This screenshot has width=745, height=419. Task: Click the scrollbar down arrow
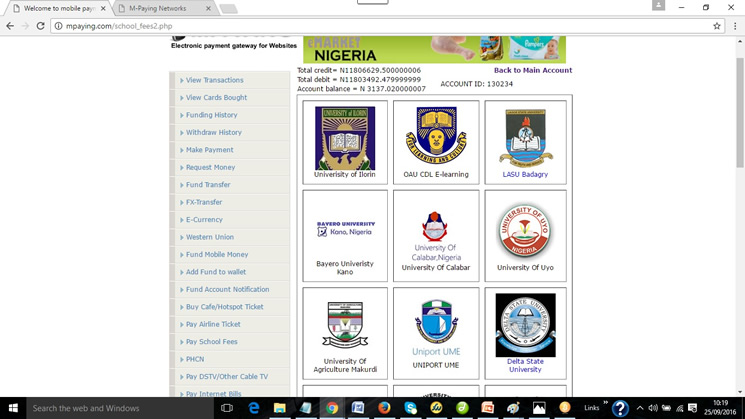coord(740,392)
